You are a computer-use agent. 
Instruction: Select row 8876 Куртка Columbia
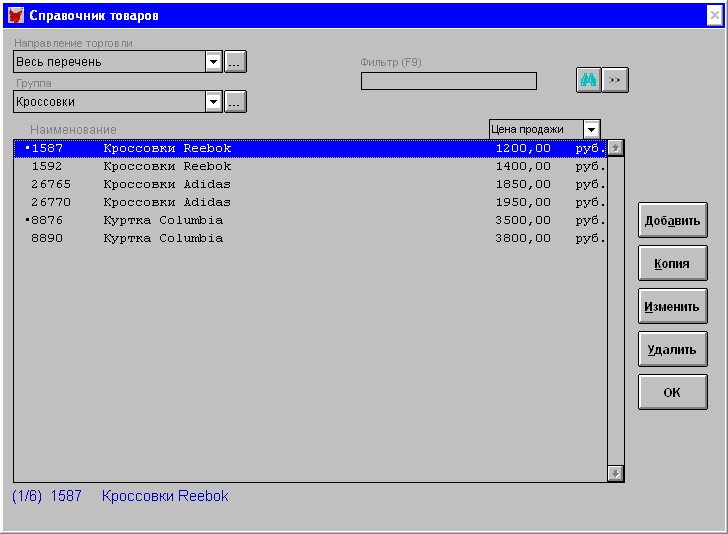coord(310,220)
